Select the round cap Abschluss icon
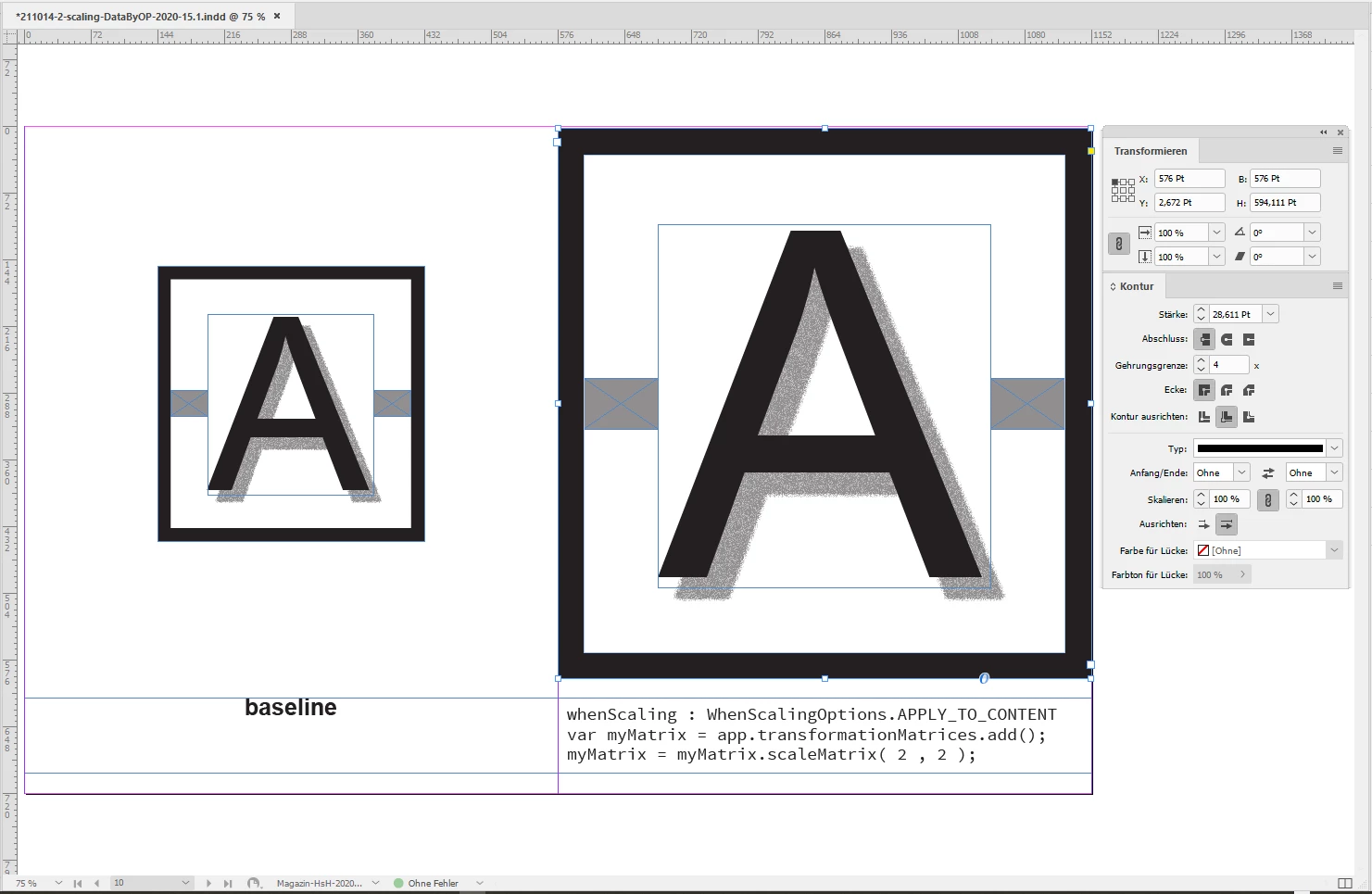This screenshot has height=894, width=1372. coord(1227,339)
